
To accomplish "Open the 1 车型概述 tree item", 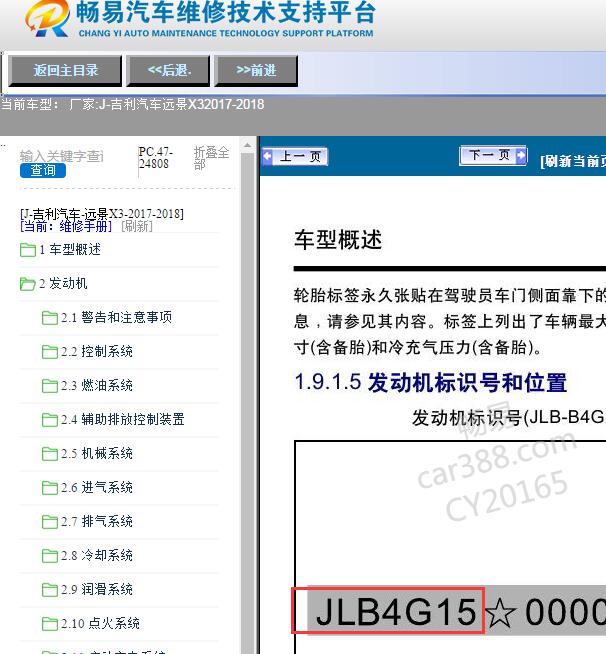I will [x=70, y=249].
